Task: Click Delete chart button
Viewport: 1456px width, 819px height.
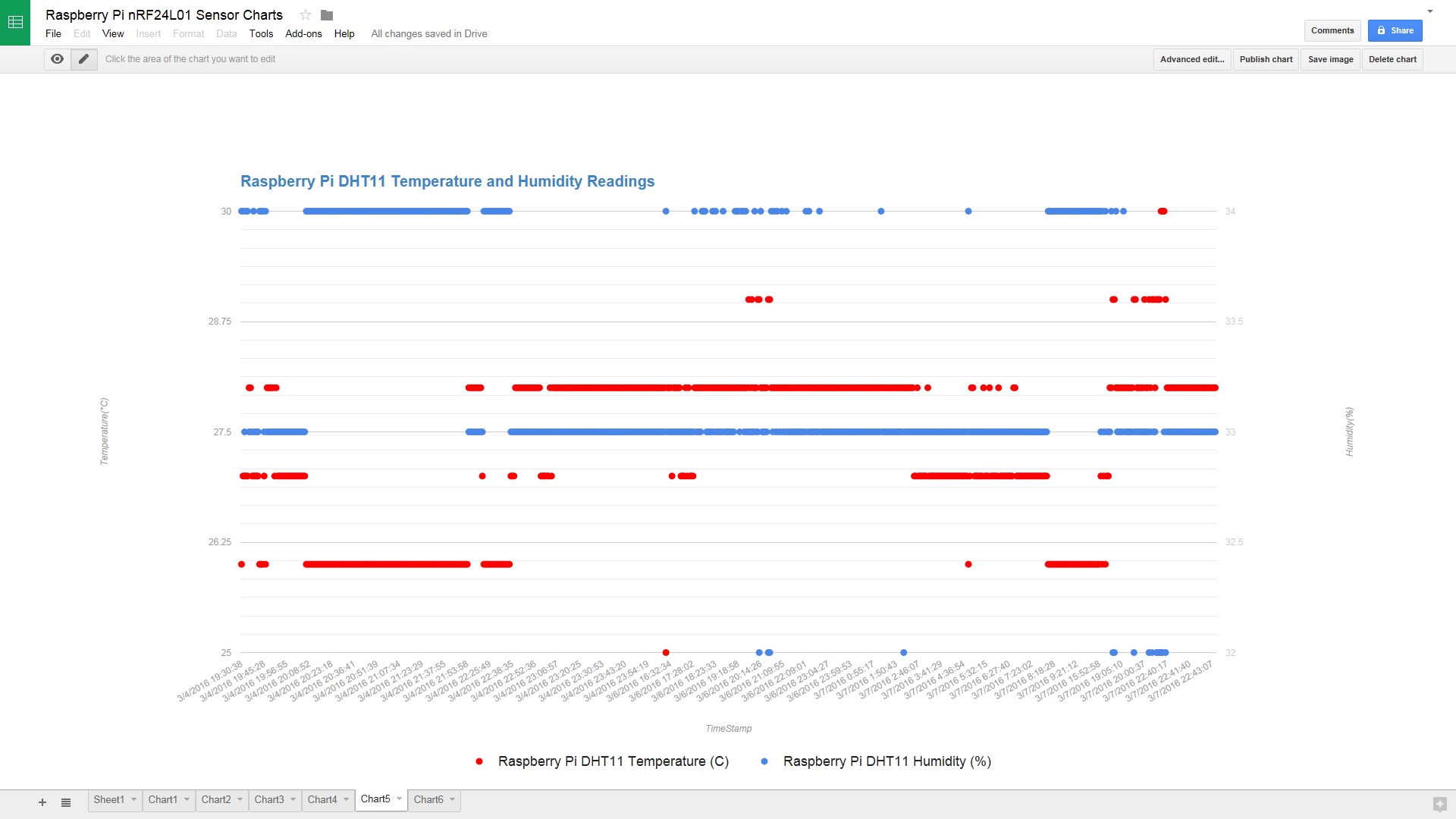Action: (1392, 60)
